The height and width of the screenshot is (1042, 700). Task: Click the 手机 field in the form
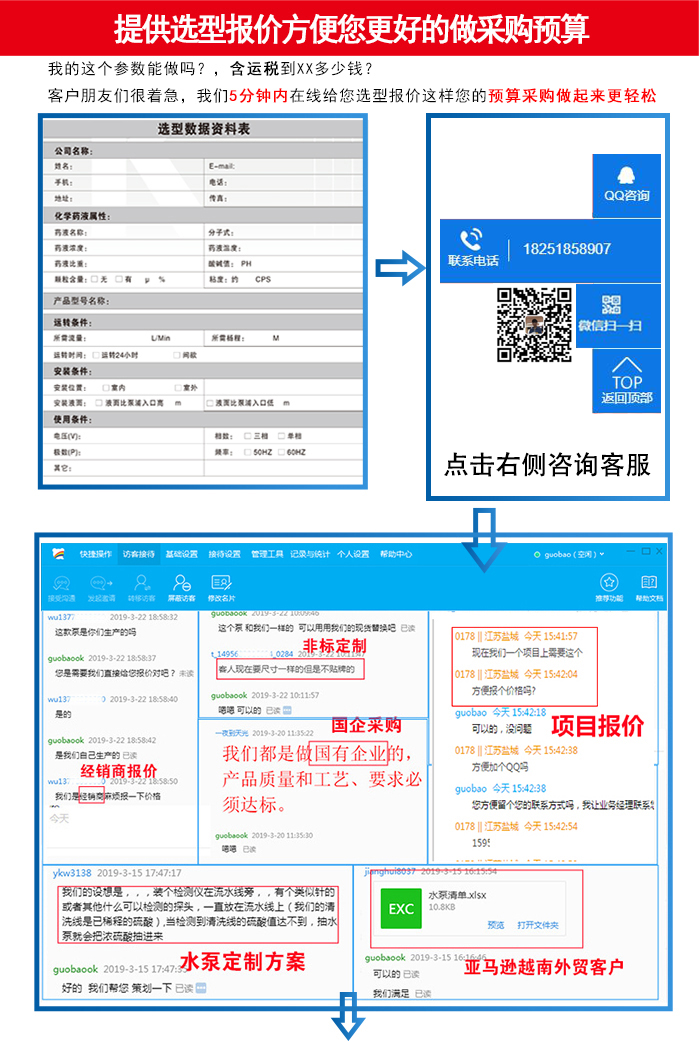[126, 182]
